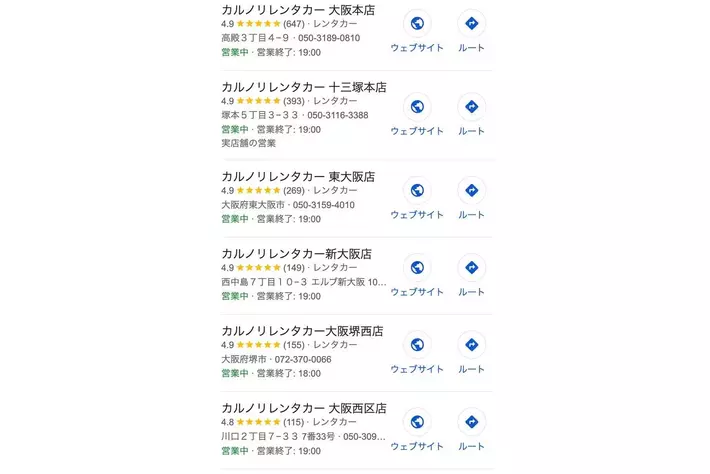Screen dimensions: 710x474
Task: Open カルノリレンタカー 大阪西区店 listing title
Action: point(303,408)
